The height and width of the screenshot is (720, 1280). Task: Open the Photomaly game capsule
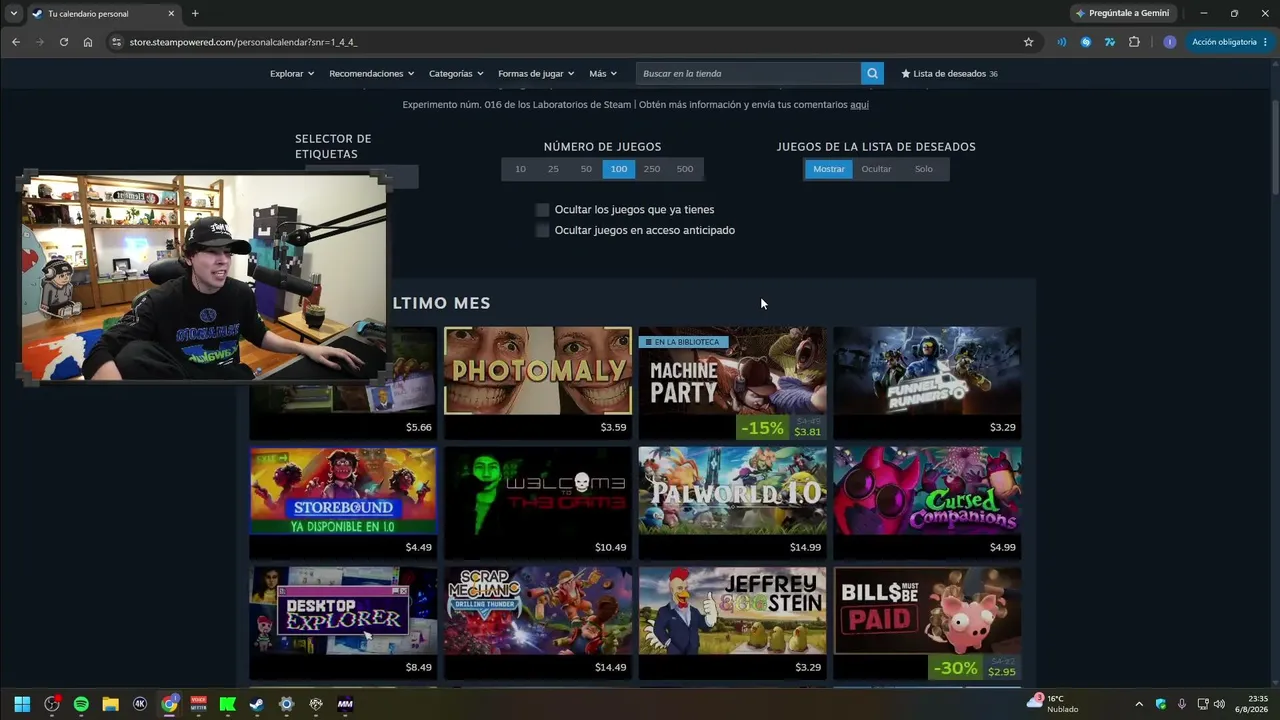(x=538, y=383)
